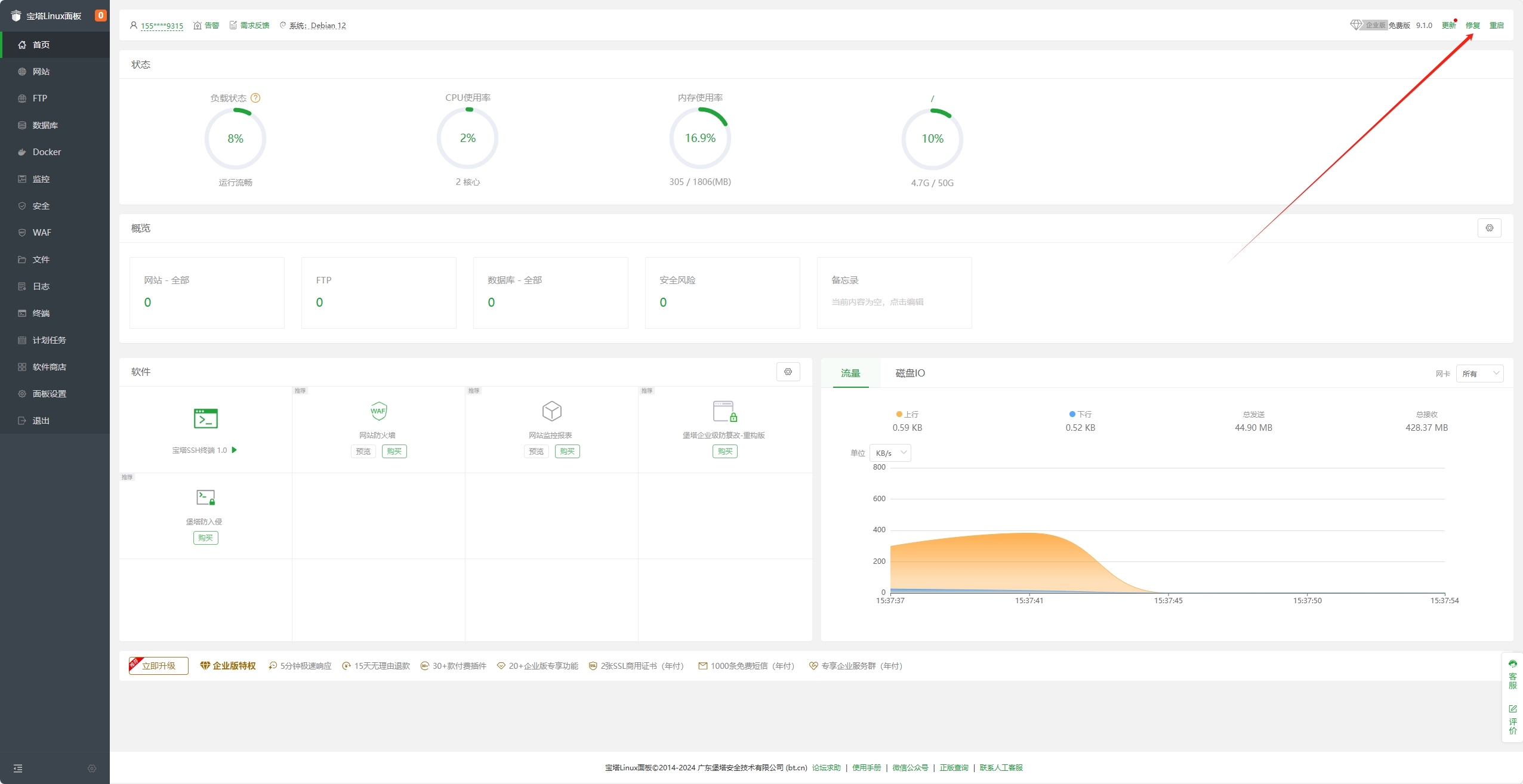Viewport: 1523px width, 784px height.
Task: Open the KB/s unit dropdown
Action: pyautogui.click(x=890, y=453)
